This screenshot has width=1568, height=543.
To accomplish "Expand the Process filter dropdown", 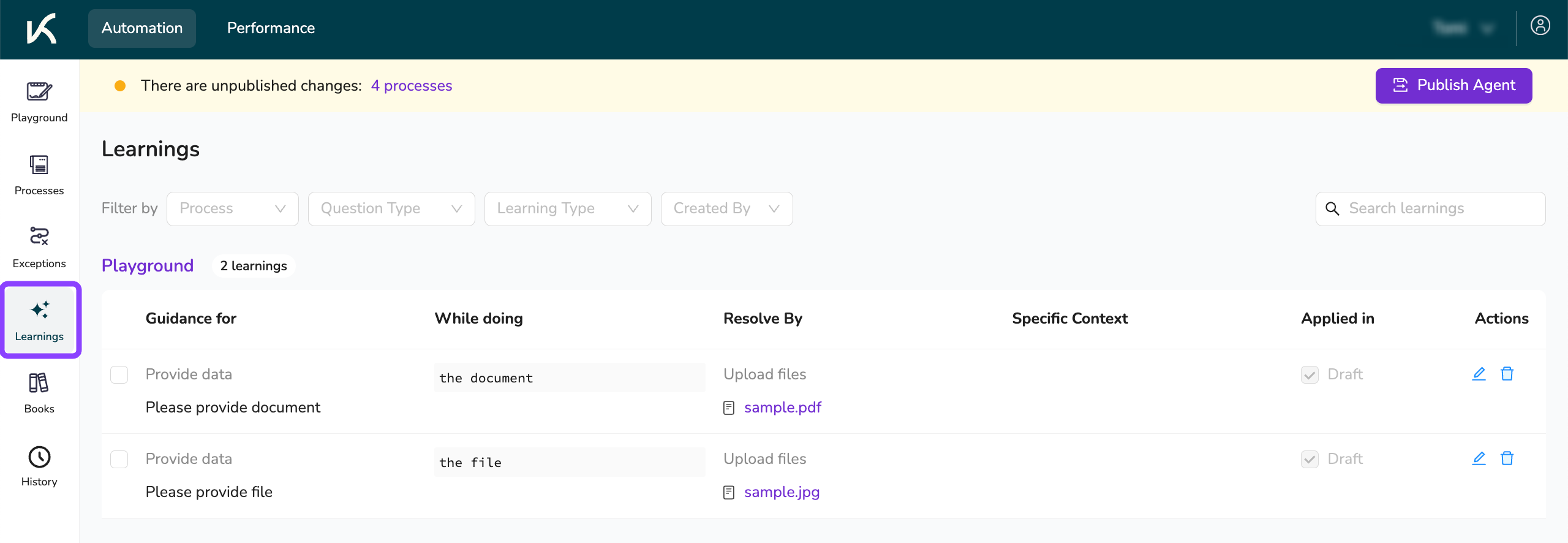I will click(232, 209).
